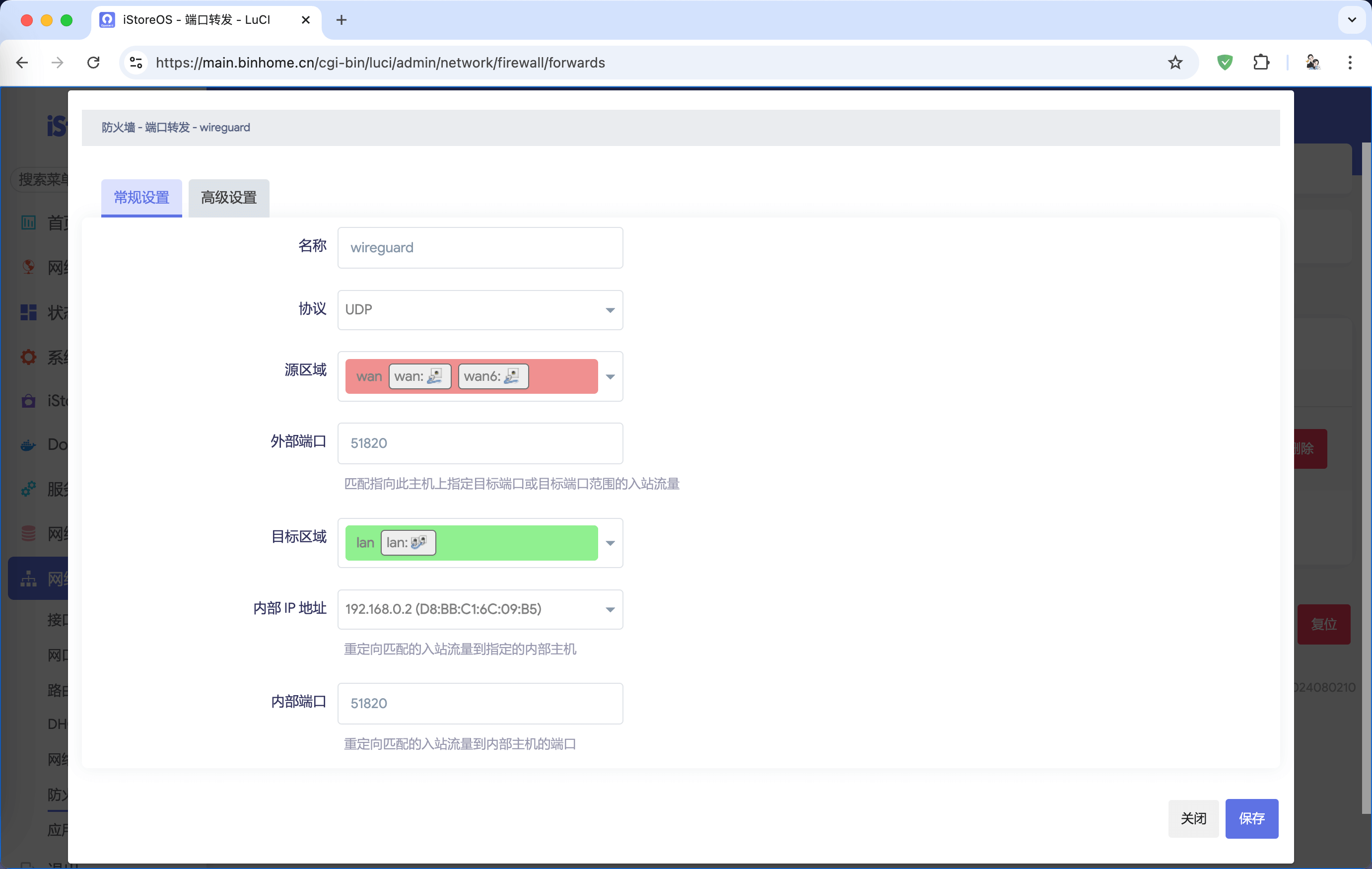
Task: Click the 搜索菜单 sidebar search box
Action: 40,179
